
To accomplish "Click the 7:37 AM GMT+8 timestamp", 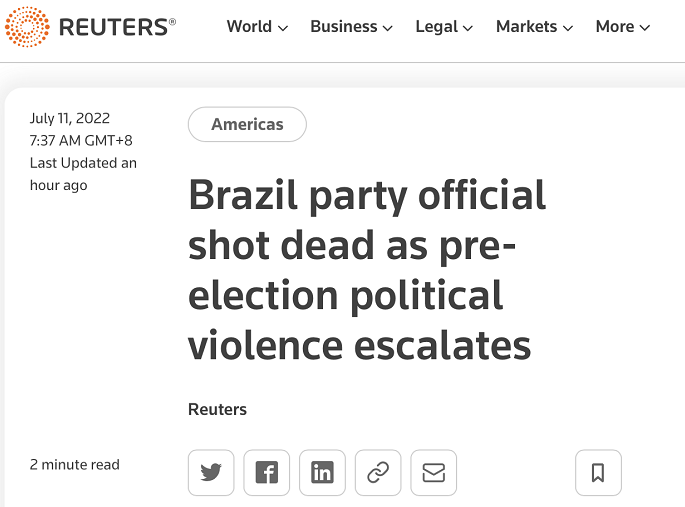I will [x=81, y=141].
